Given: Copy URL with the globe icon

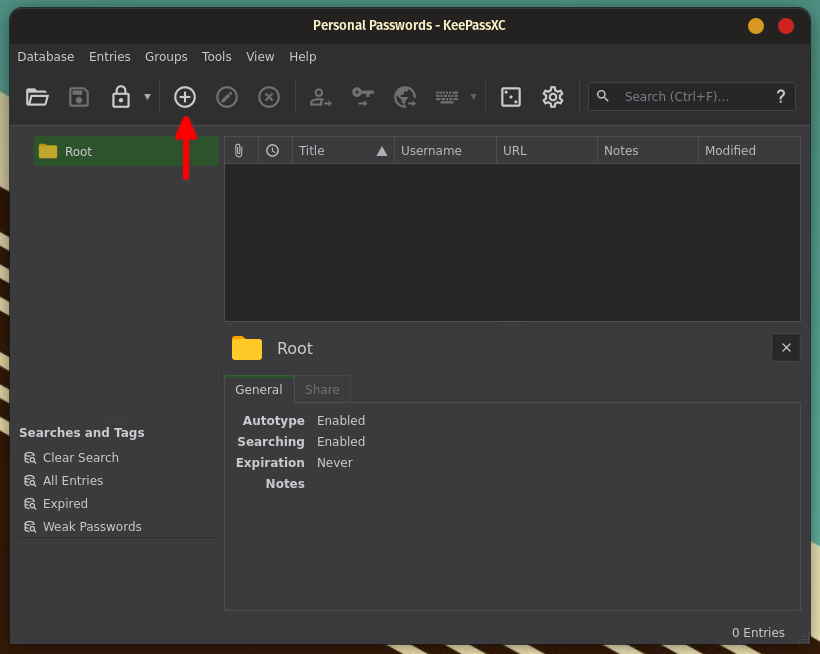Looking at the screenshot, I should pyautogui.click(x=405, y=97).
